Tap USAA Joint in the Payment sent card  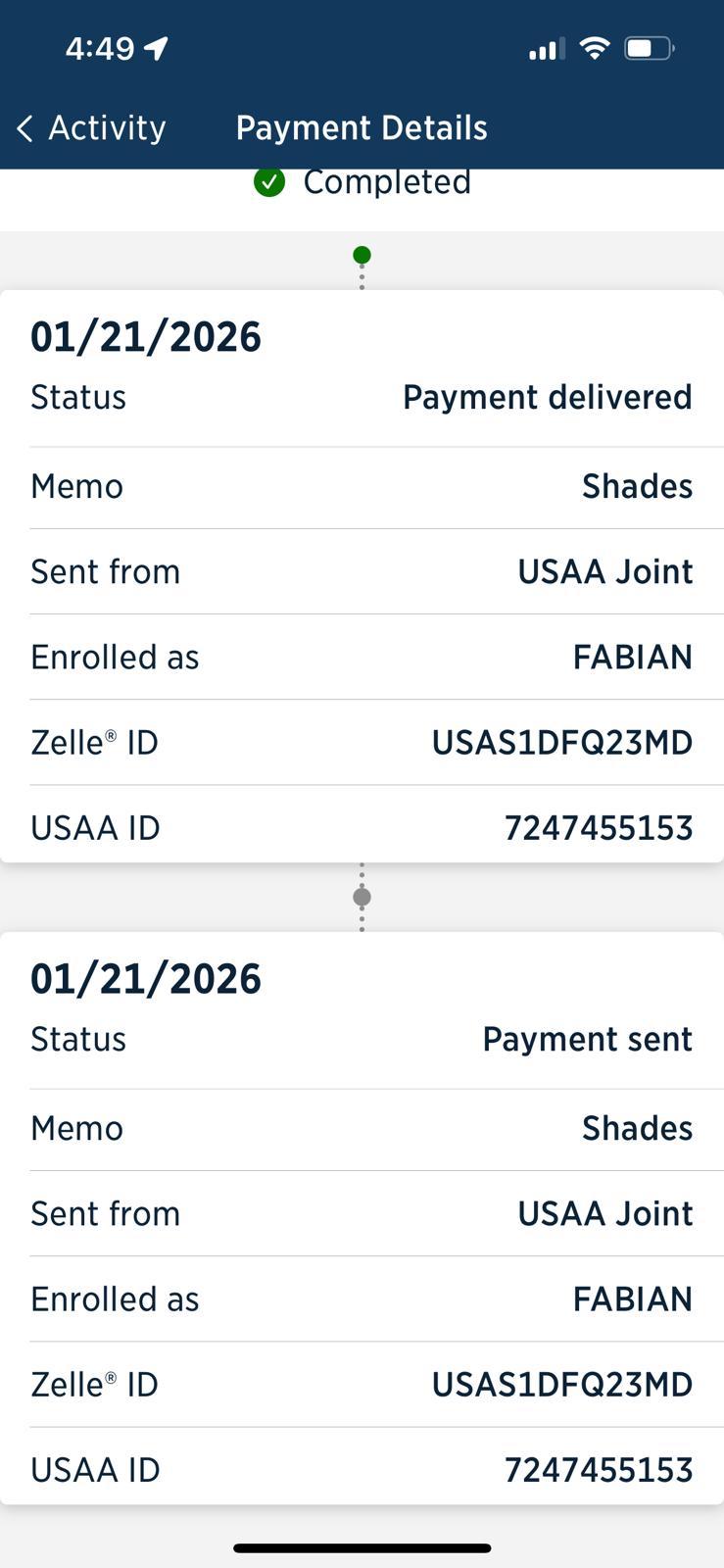[x=604, y=1214]
